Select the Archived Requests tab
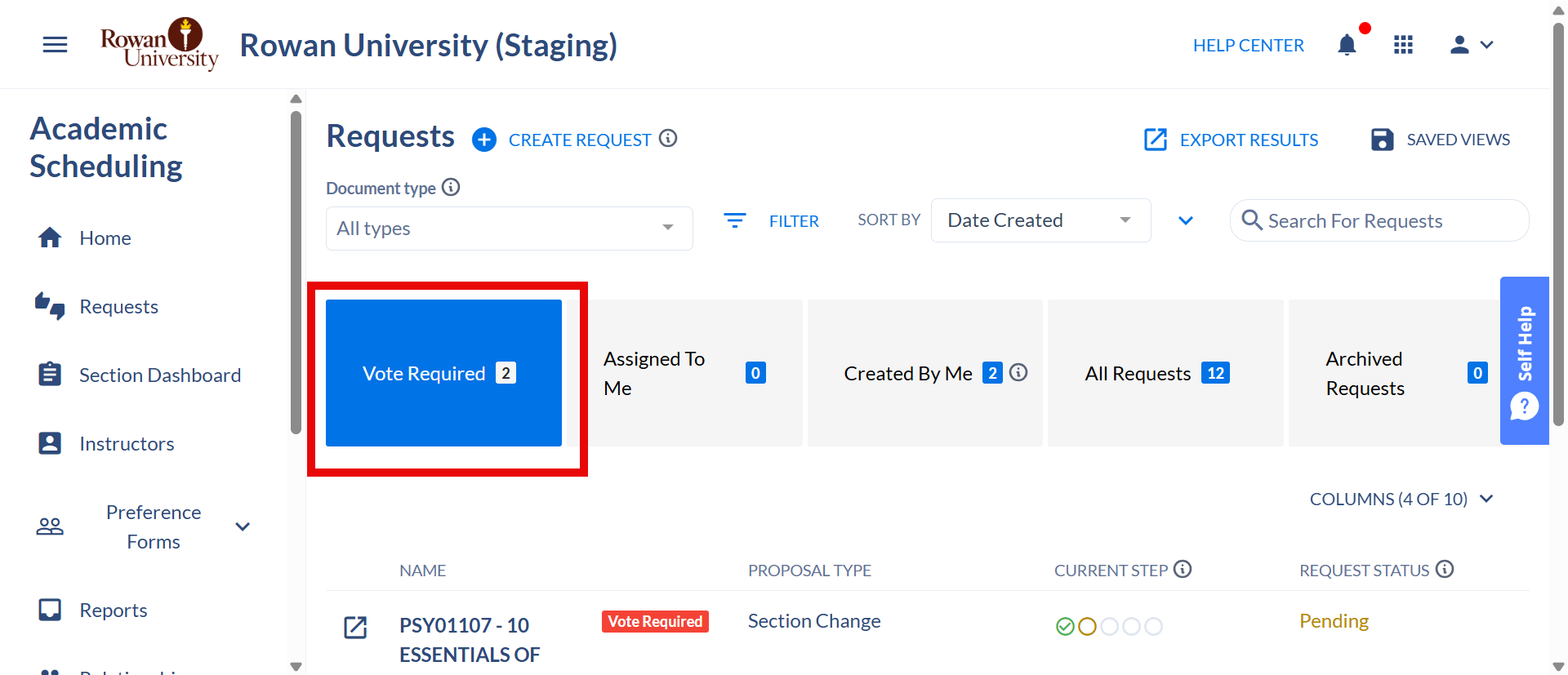This screenshot has height=675, width=1568. click(1394, 373)
